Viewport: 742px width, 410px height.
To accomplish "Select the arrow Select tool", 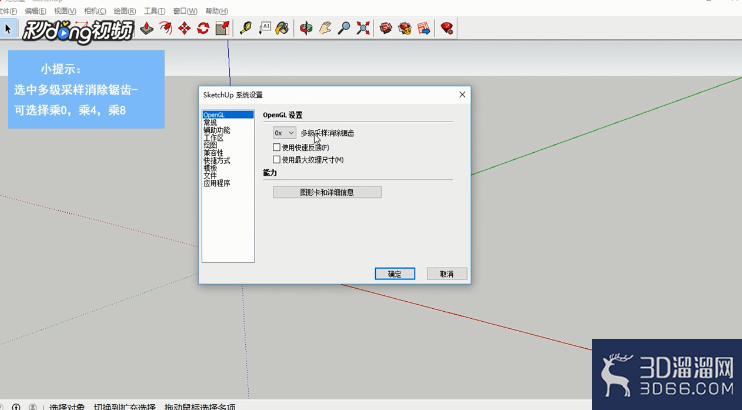I will [x=8, y=28].
